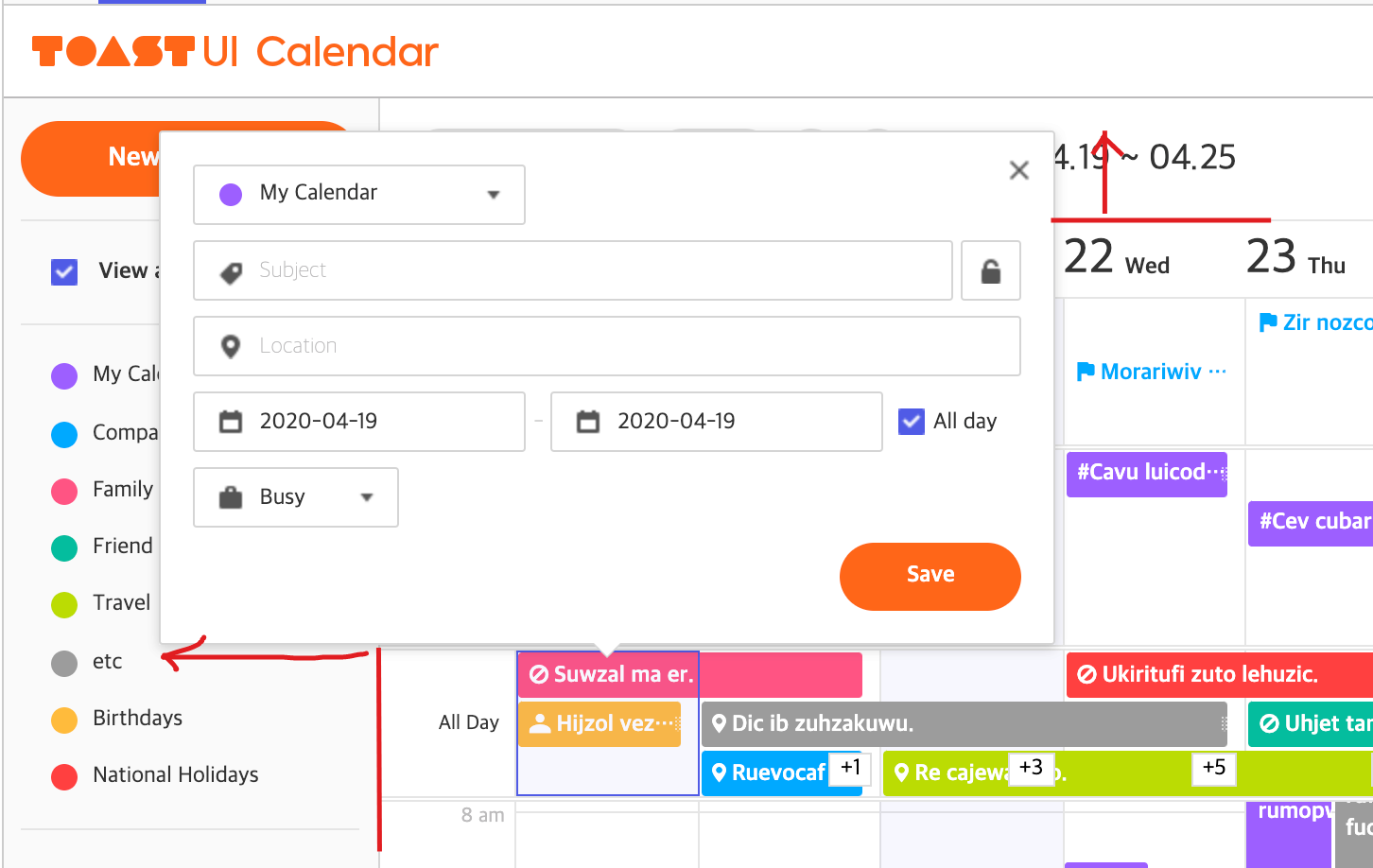Viewport: 1373px width, 868px height.
Task: Click the location pin icon in the Location field
Action: (x=230, y=345)
